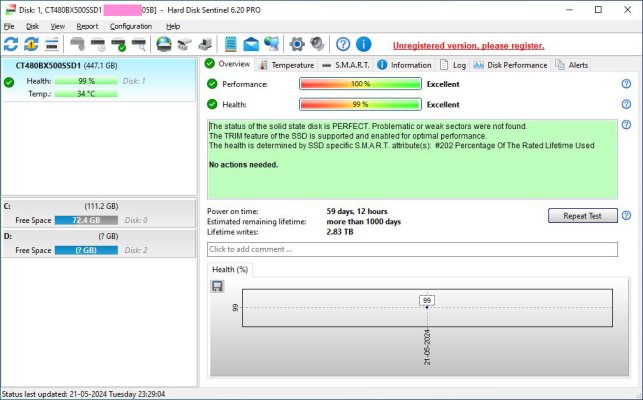This screenshot has height=400, width=643.
Task: Open the View menu
Action: (58, 26)
